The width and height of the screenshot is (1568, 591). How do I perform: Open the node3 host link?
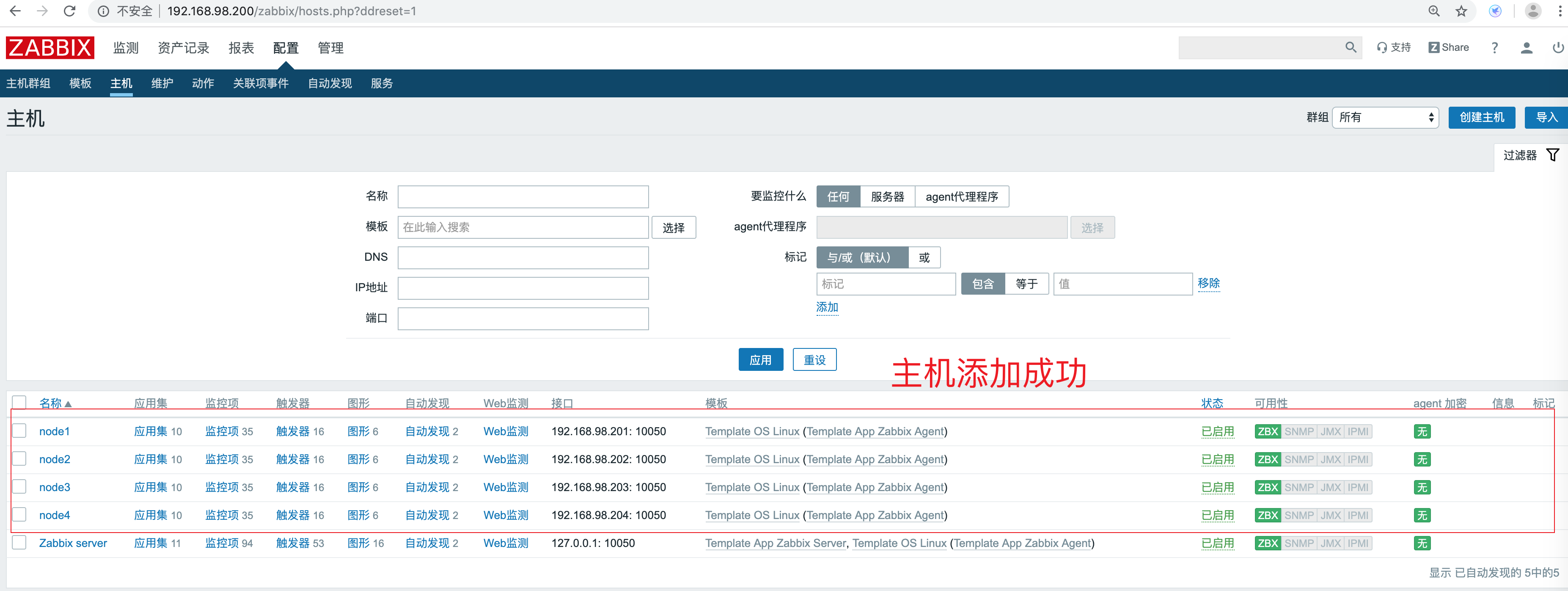(54, 487)
